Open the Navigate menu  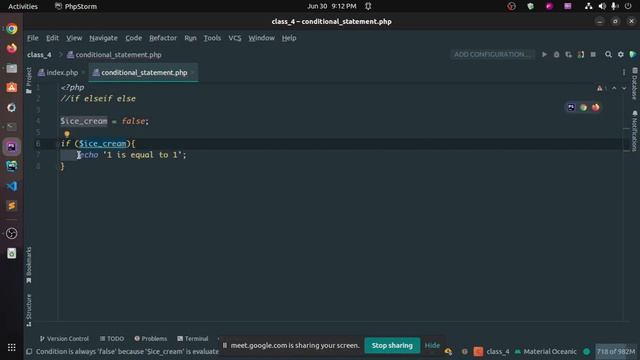pos(103,38)
